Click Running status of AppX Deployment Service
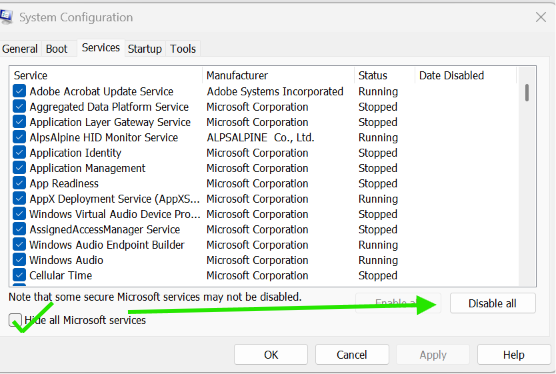The image size is (556, 374). [378, 199]
